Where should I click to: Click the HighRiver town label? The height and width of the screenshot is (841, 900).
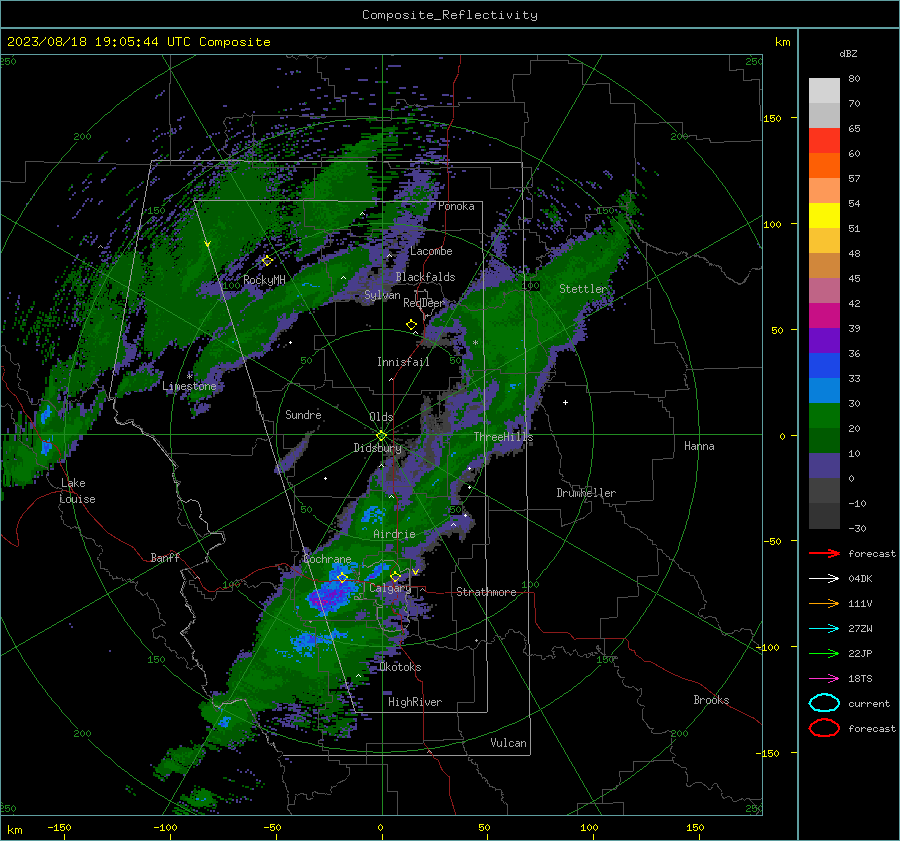click(x=415, y=702)
